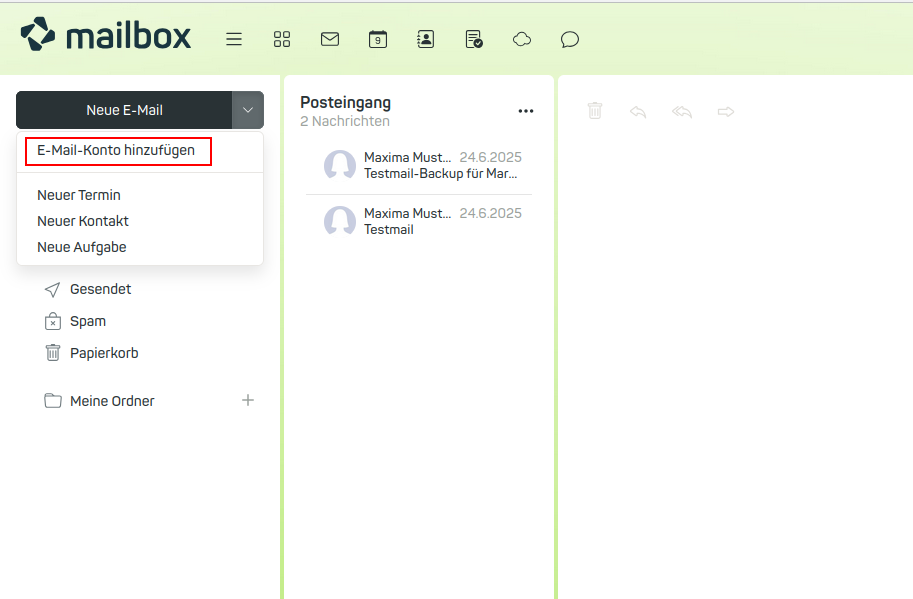Open the Gesendet folder
Screen dimensions: 913x599
pyautogui.click(x=100, y=289)
